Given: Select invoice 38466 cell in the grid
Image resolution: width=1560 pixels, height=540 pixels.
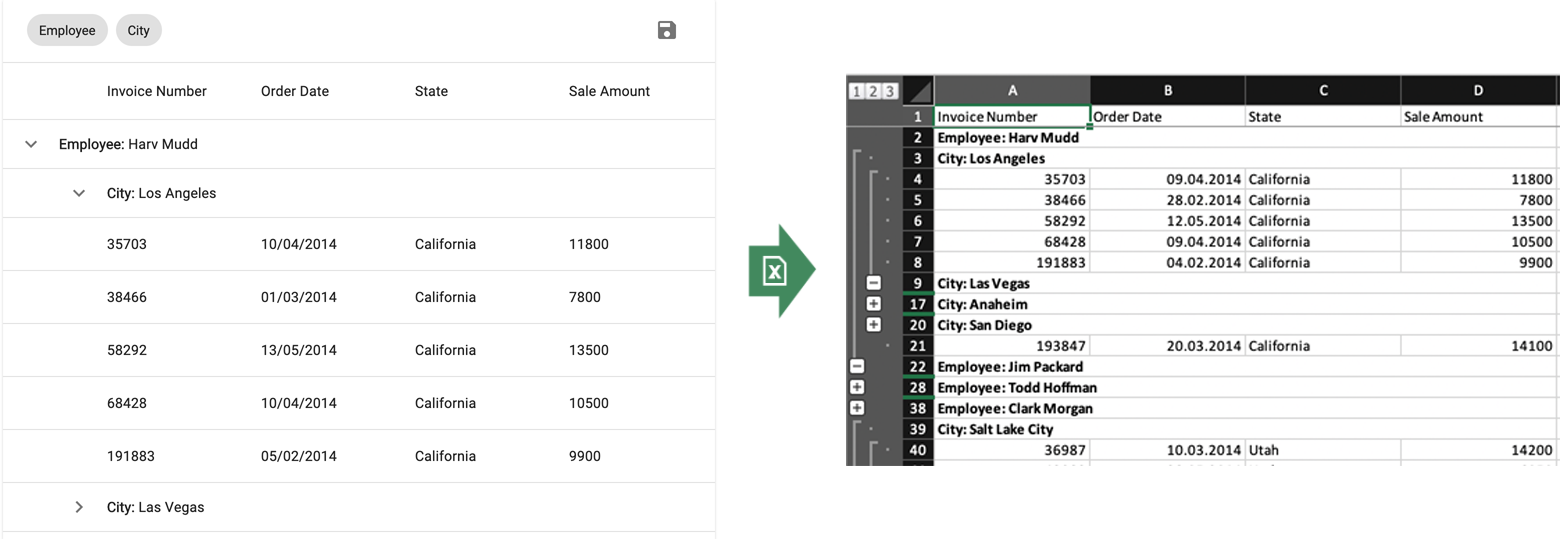Looking at the screenshot, I should pos(127,297).
